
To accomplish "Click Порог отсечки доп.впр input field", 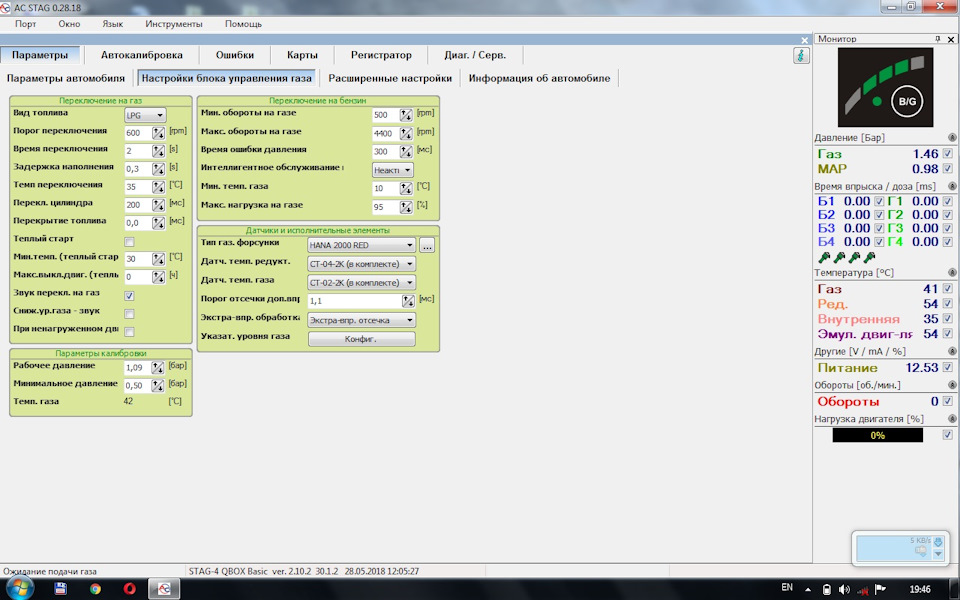I will [x=354, y=301].
